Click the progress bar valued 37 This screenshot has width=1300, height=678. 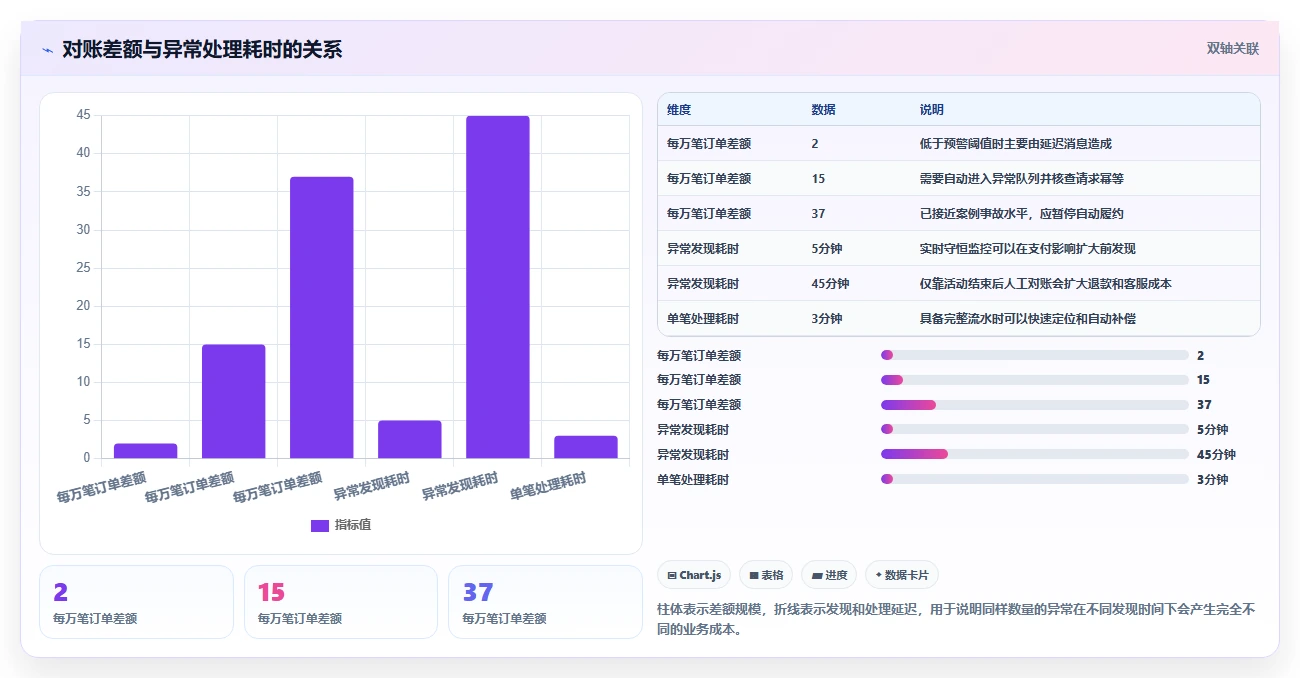[x=1034, y=404]
